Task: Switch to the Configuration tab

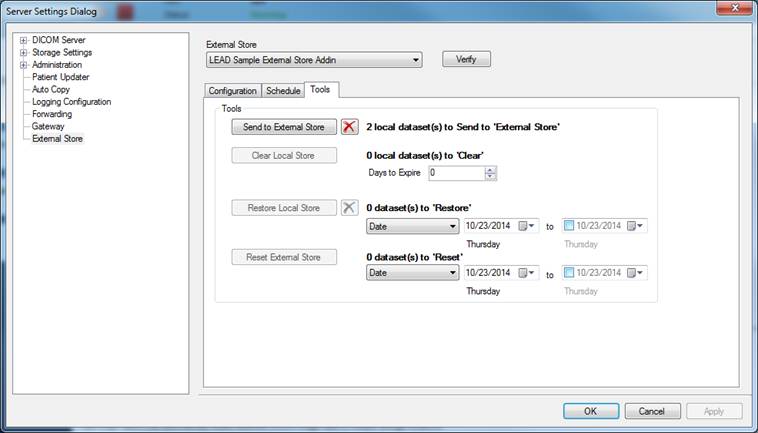Action: click(x=232, y=91)
